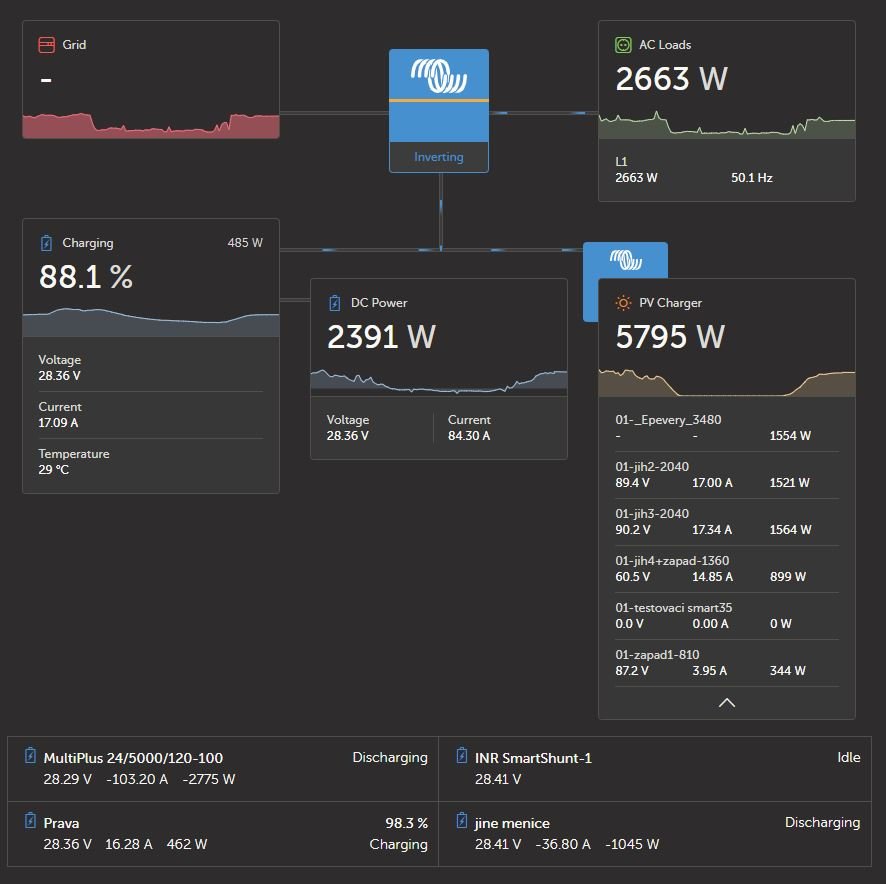
Task: Click the small Victron charger tile
Action: (x=625, y=260)
